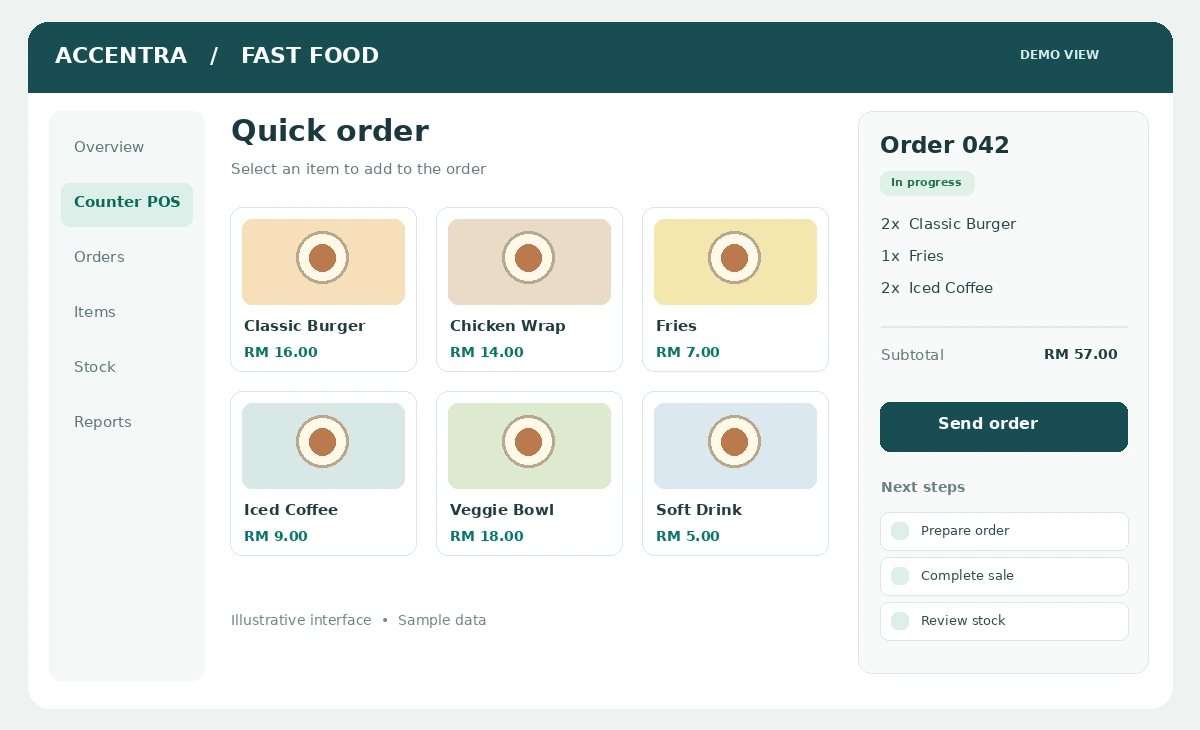Click the Classic Burger item name
The height and width of the screenshot is (730, 1200).
pyautogui.click(x=305, y=326)
